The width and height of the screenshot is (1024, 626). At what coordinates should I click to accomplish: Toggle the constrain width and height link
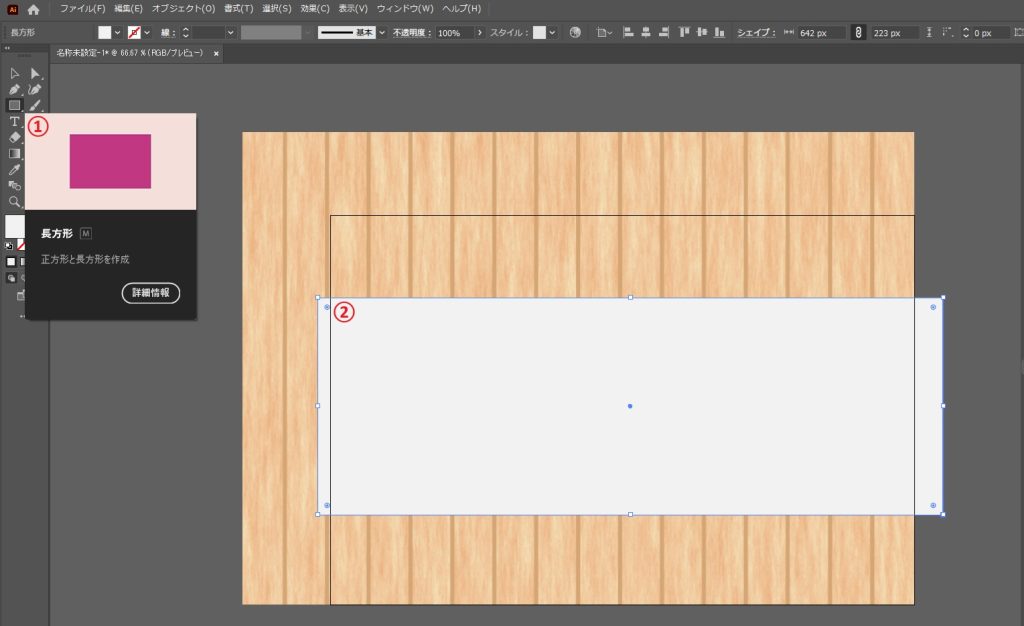(858, 33)
